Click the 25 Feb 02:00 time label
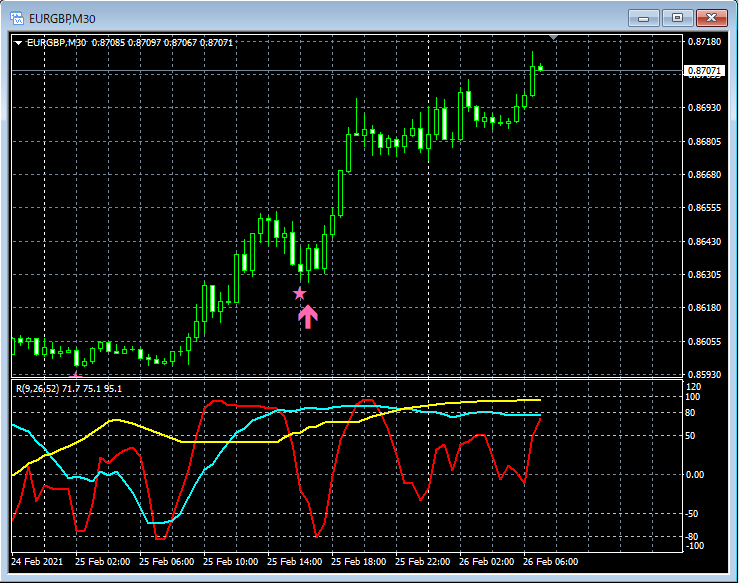Image resolution: width=740 pixels, height=583 pixels. pyautogui.click(x=102, y=562)
